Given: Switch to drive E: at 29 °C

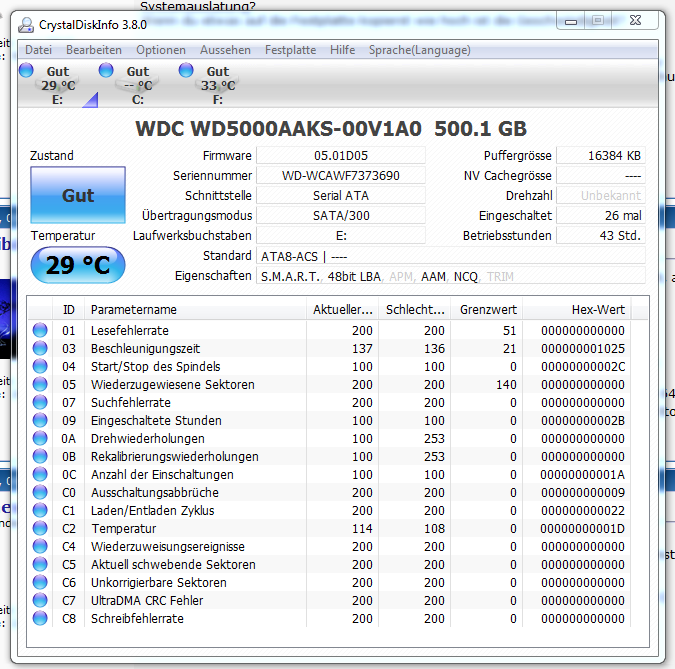Looking at the screenshot, I should [58, 85].
